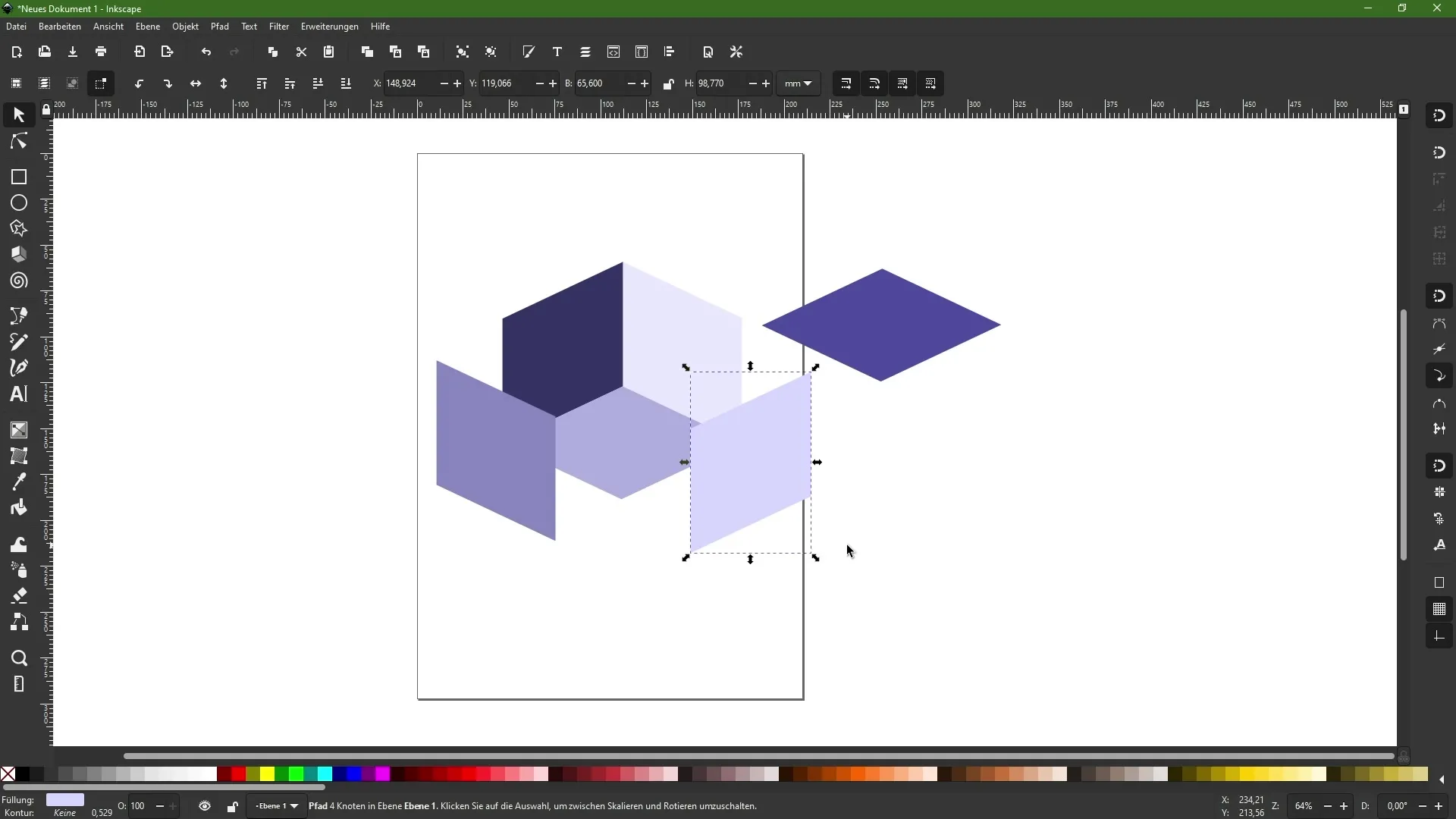Image resolution: width=1456 pixels, height=819 pixels.
Task: Select the 3D box tool
Action: (19, 255)
